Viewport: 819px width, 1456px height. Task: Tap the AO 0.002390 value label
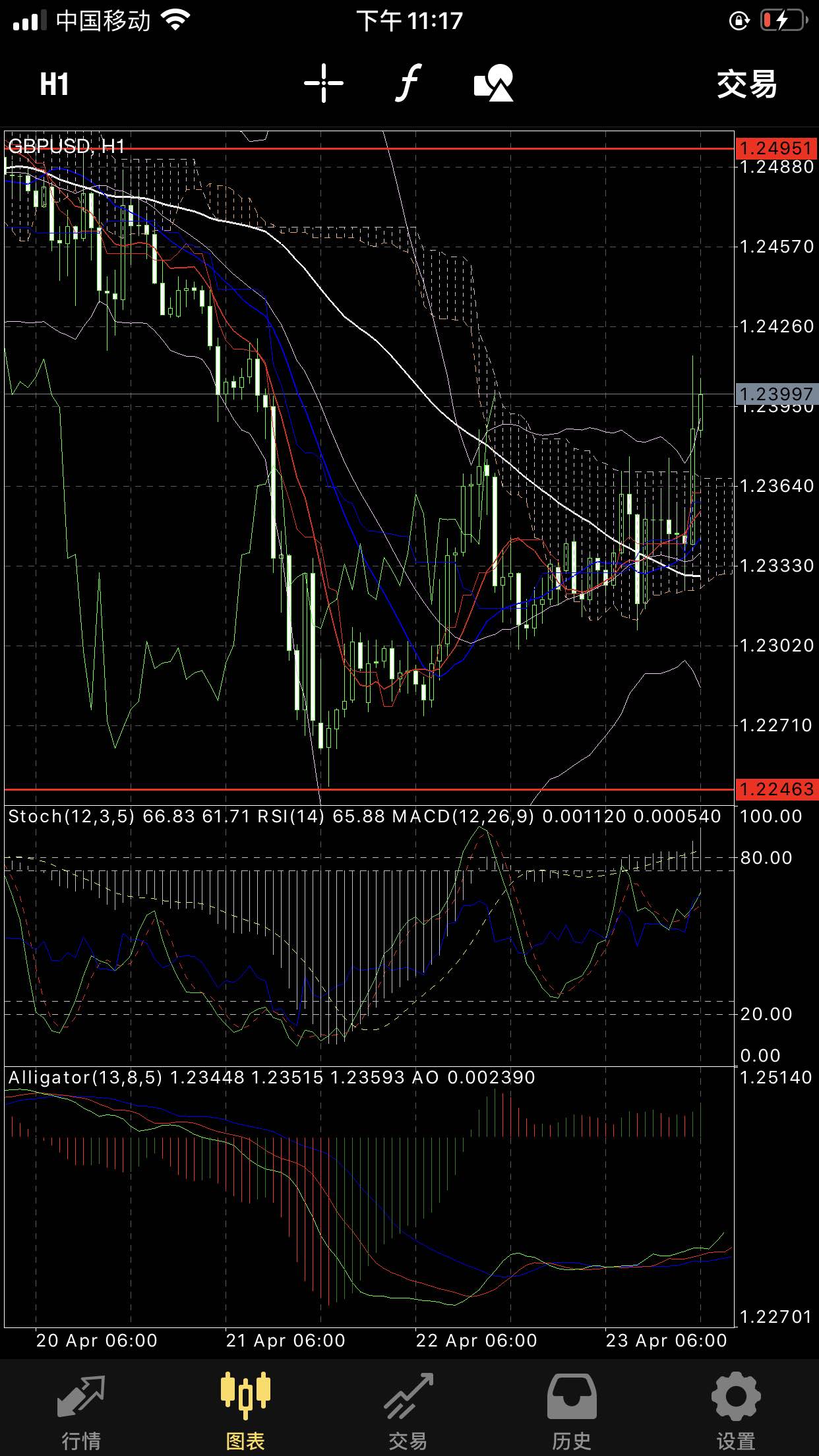point(473,1077)
